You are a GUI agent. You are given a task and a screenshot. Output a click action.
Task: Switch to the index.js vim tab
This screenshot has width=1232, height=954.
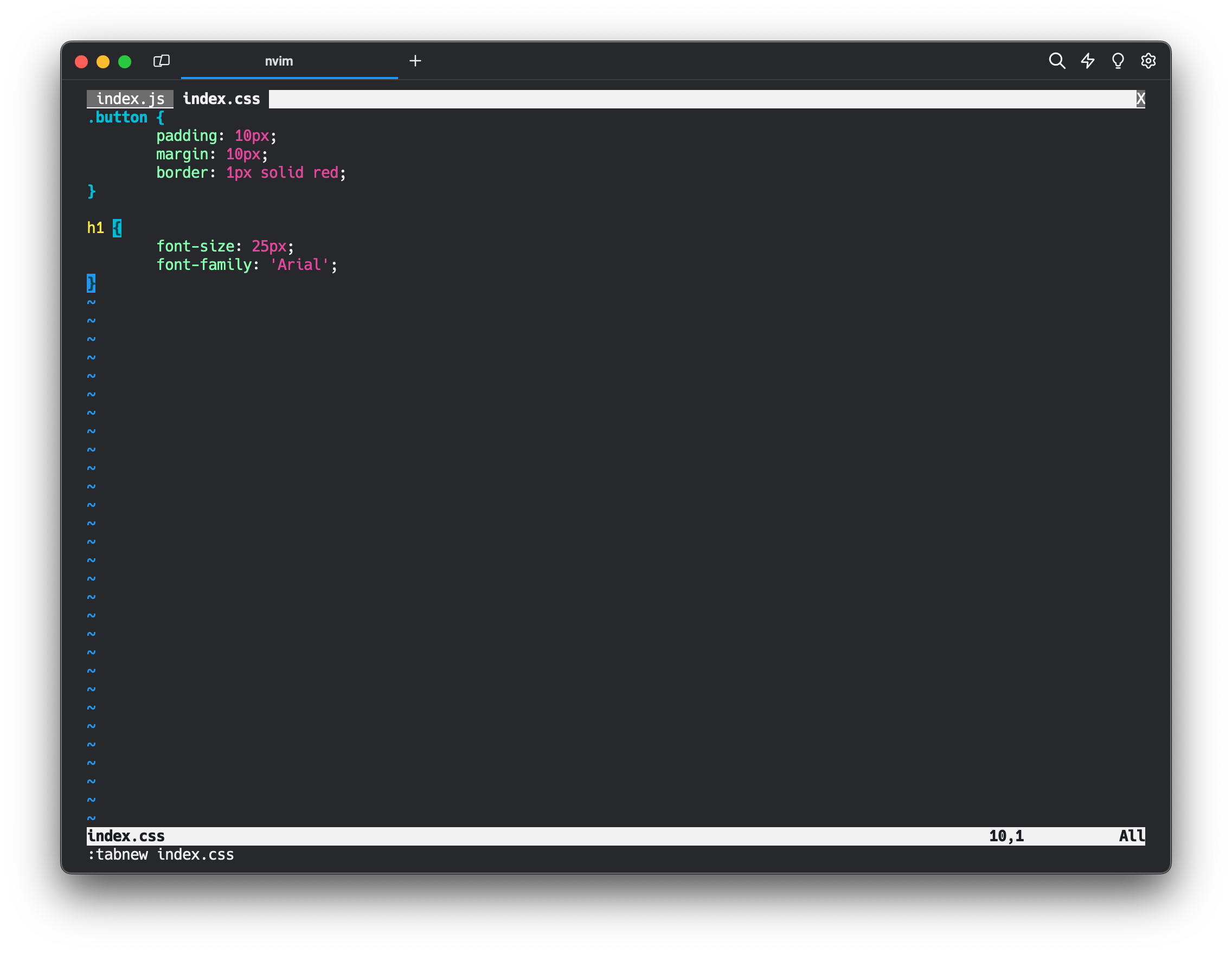tap(130, 99)
